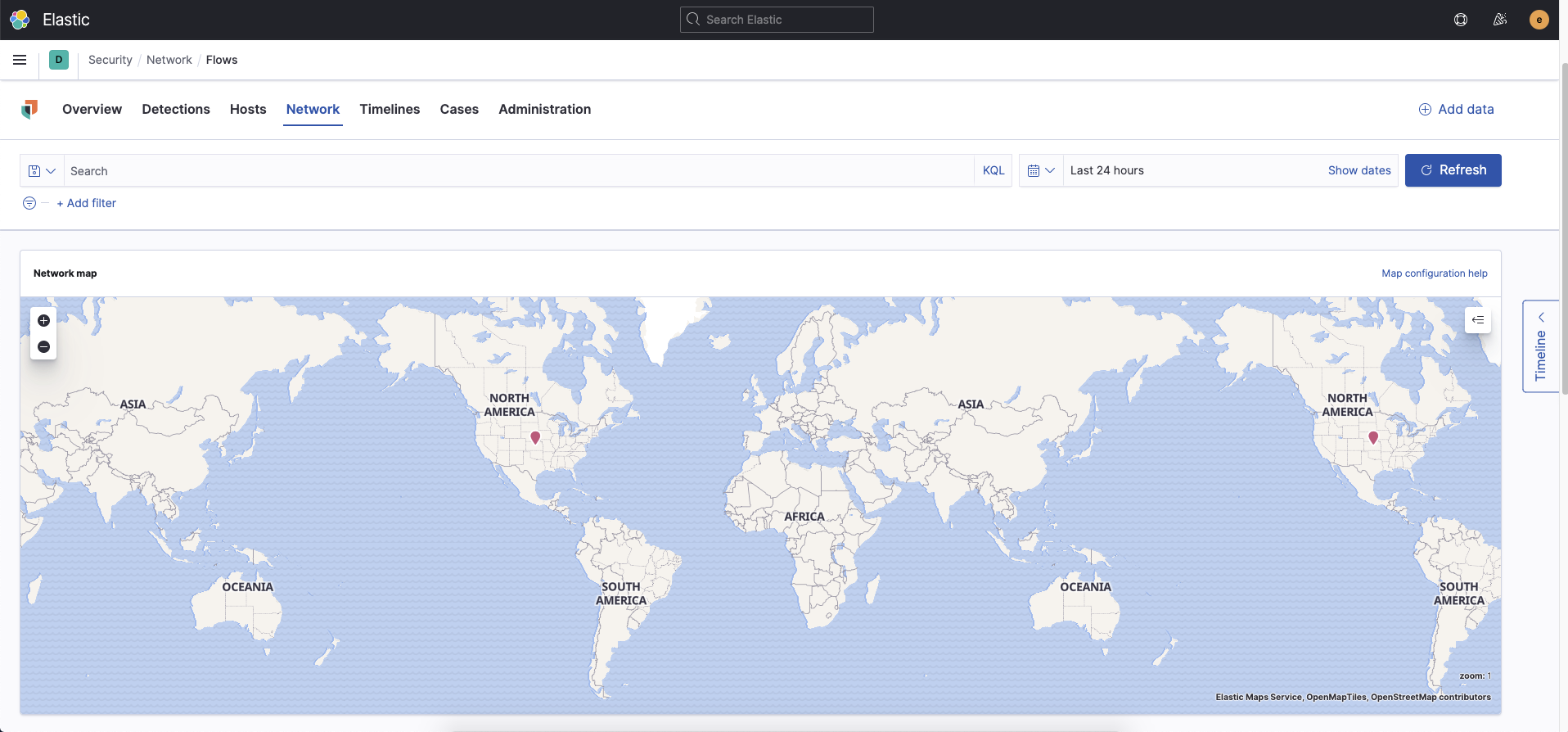Click the Network breadcrumb
This screenshot has height=732, width=1568.
169,60
